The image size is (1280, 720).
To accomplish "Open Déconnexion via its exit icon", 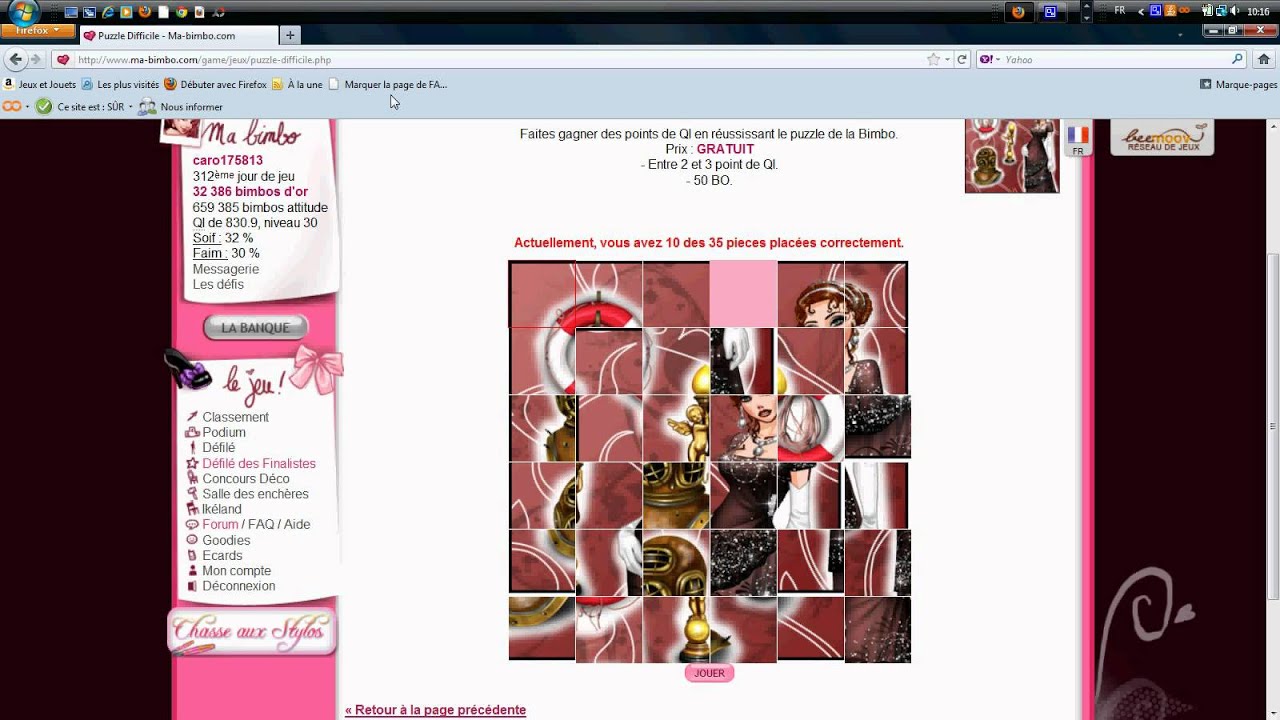I will [x=191, y=585].
